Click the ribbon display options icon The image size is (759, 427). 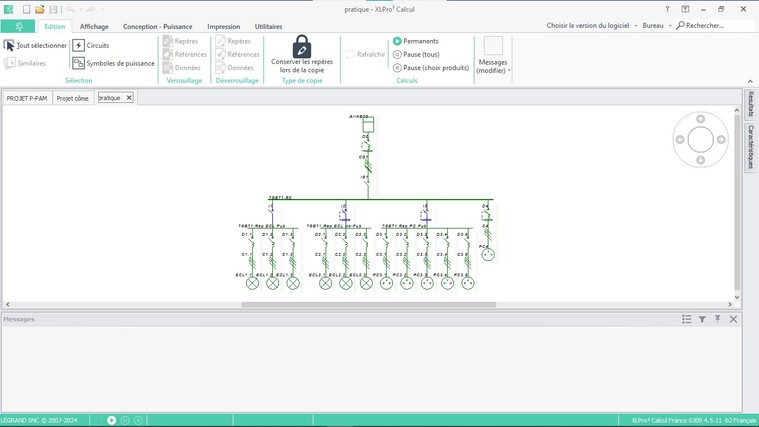[685, 9]
